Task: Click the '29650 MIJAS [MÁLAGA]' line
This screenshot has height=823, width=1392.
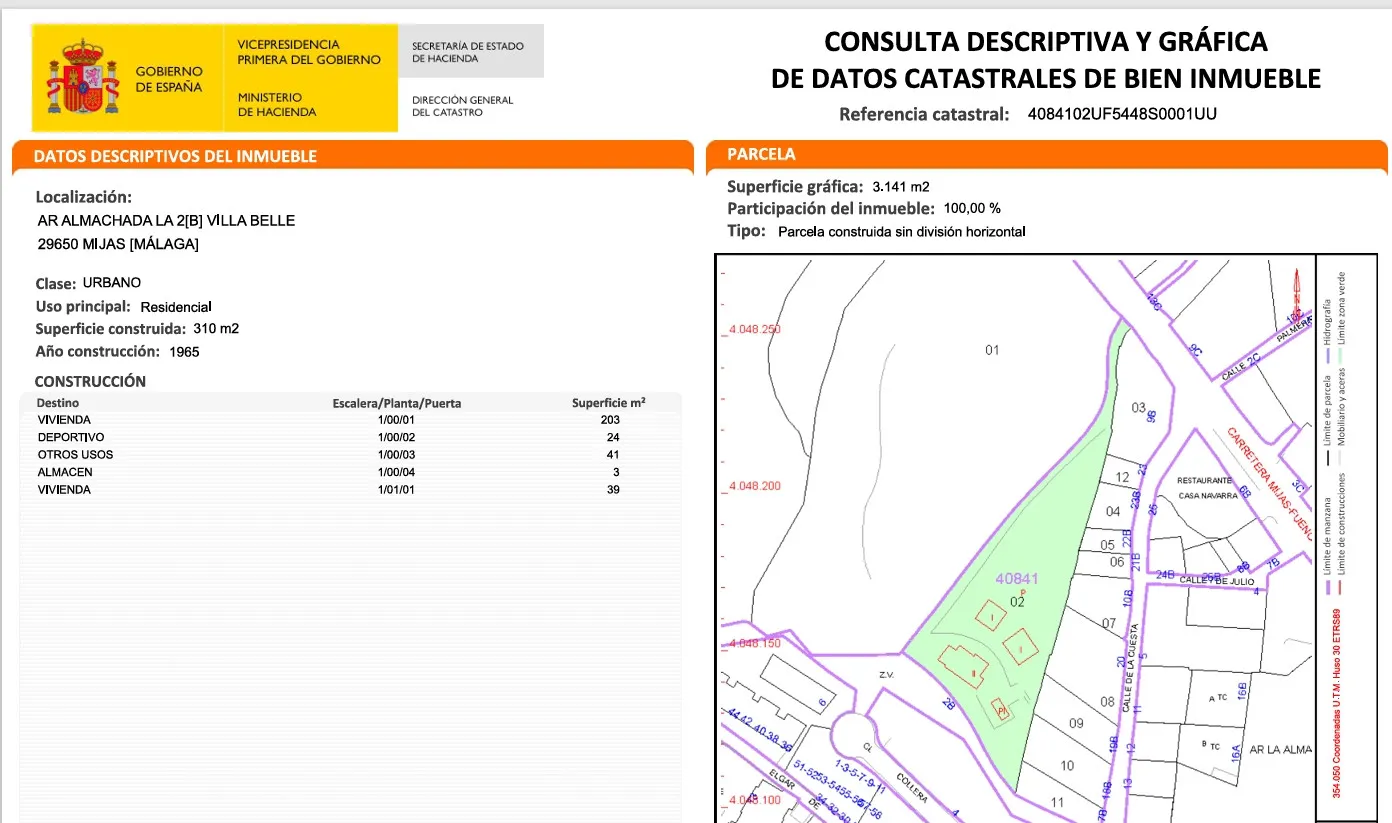Action: click(117, 244)
